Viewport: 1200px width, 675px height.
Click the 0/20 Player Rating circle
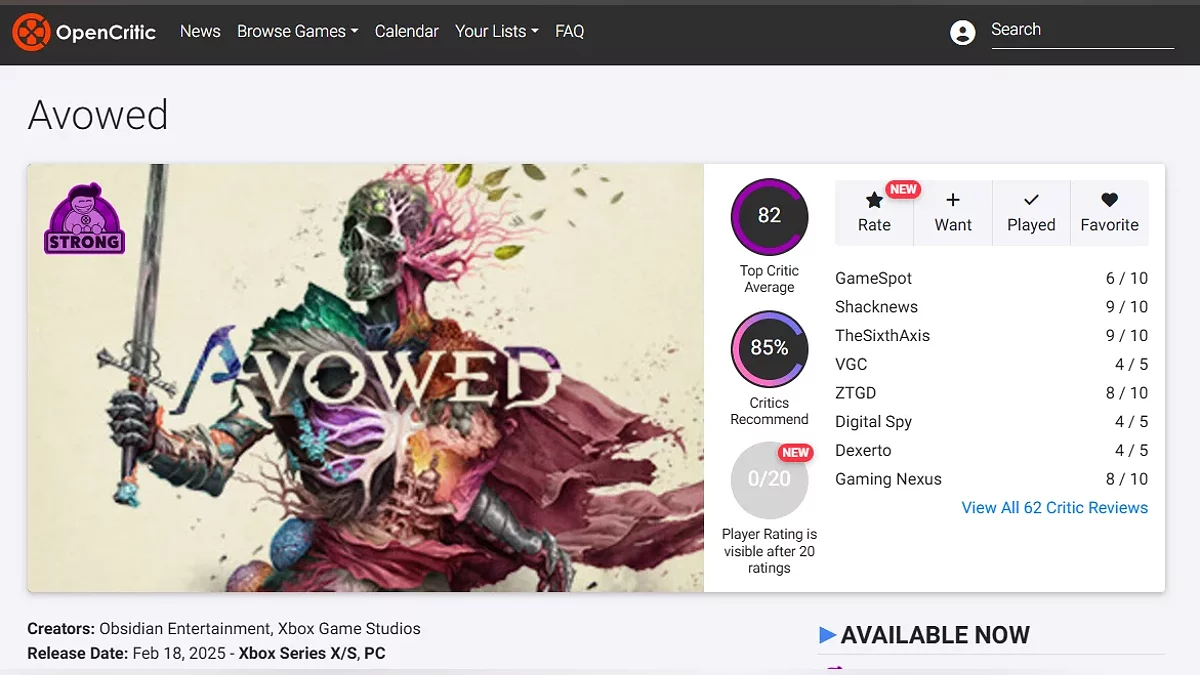(x=769, y=479)
